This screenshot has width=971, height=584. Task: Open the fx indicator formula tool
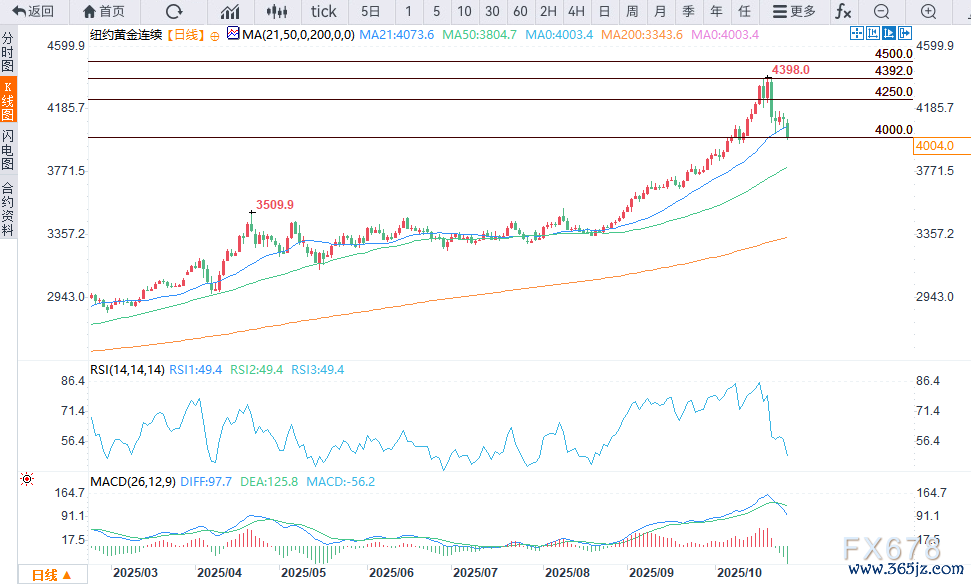point(843,11)
